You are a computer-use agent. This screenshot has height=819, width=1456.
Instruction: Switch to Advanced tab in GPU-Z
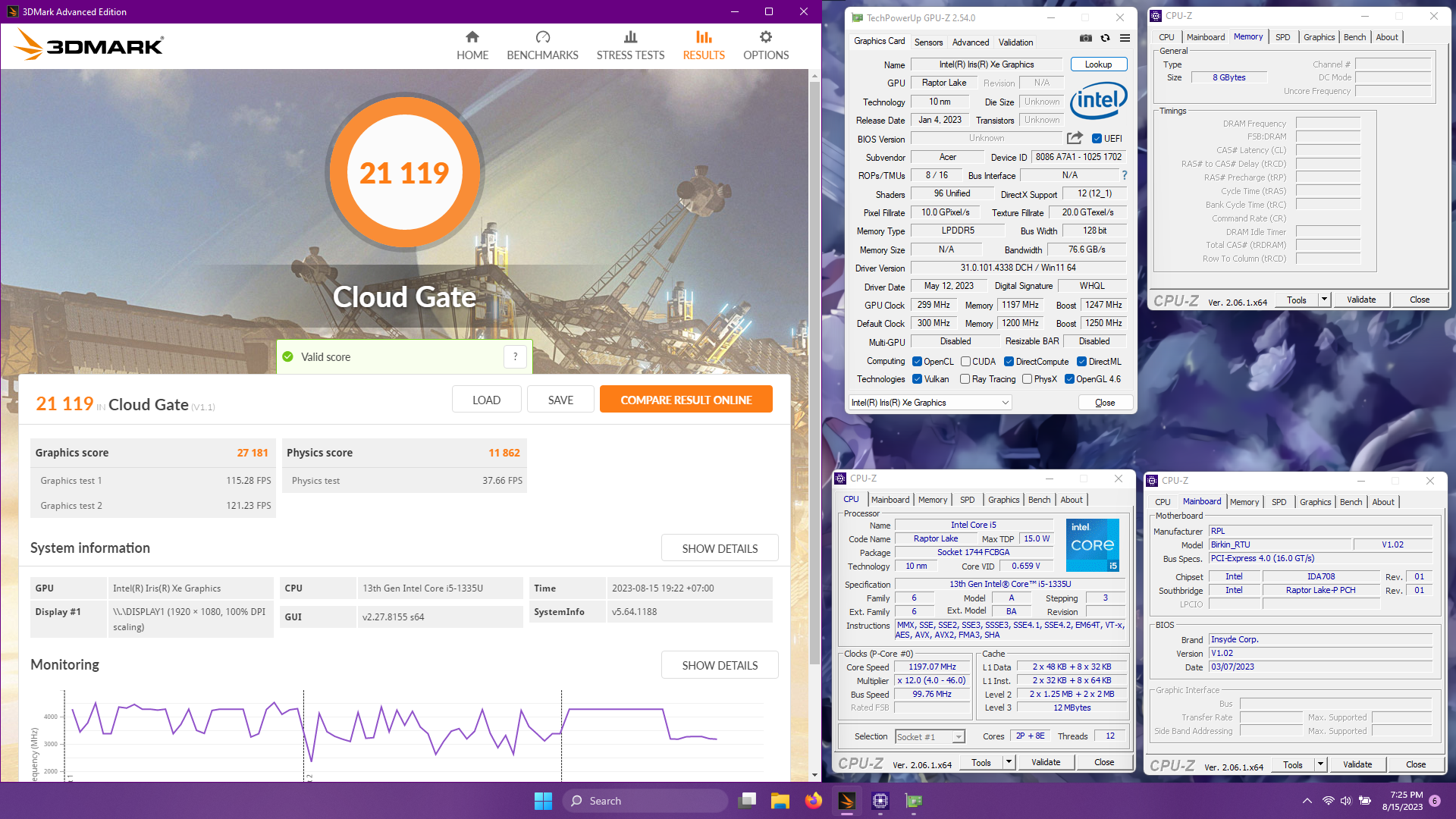coord(971,42)
